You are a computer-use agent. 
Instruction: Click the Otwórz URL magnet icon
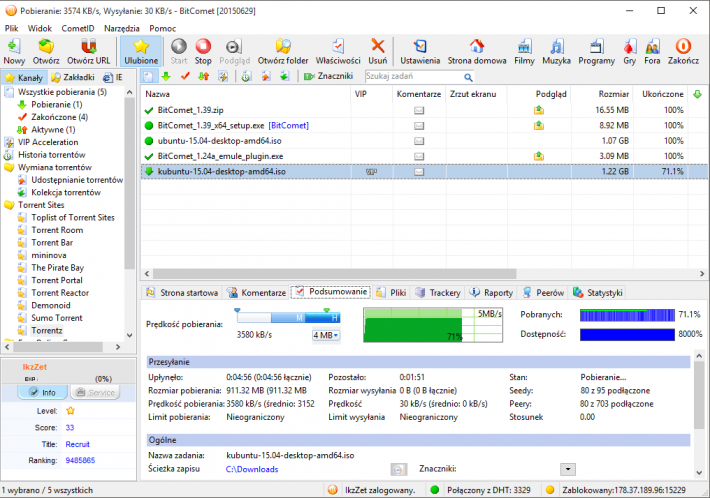[89, 51]
